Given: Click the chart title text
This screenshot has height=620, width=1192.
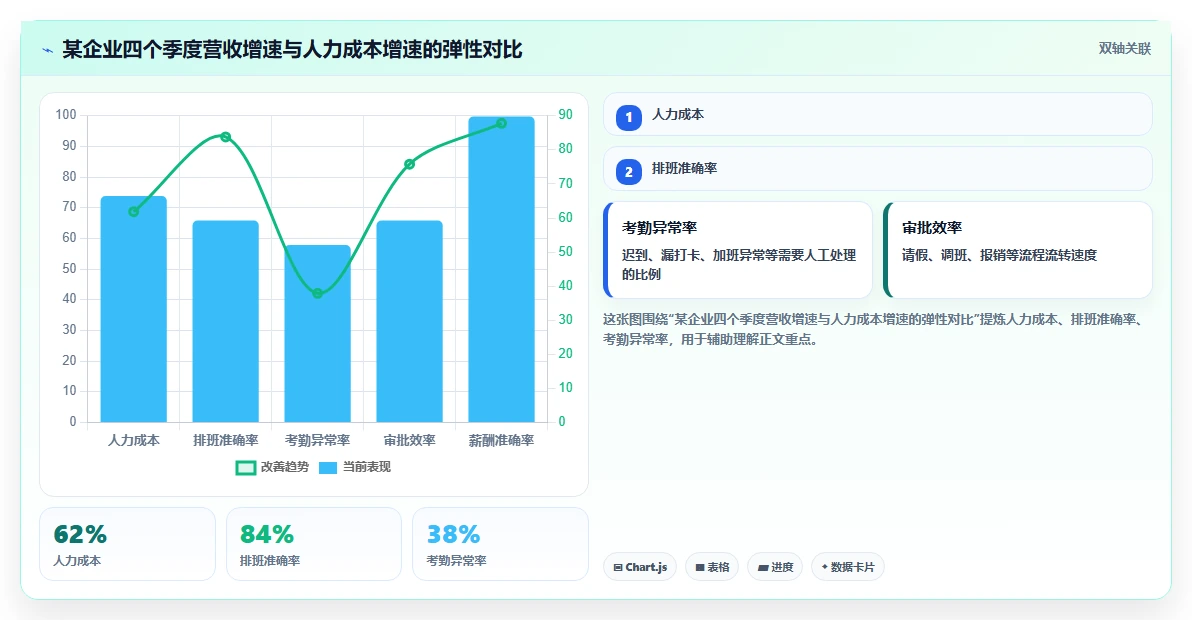Looking at the screenshot, I should click(x=292, y=49).
